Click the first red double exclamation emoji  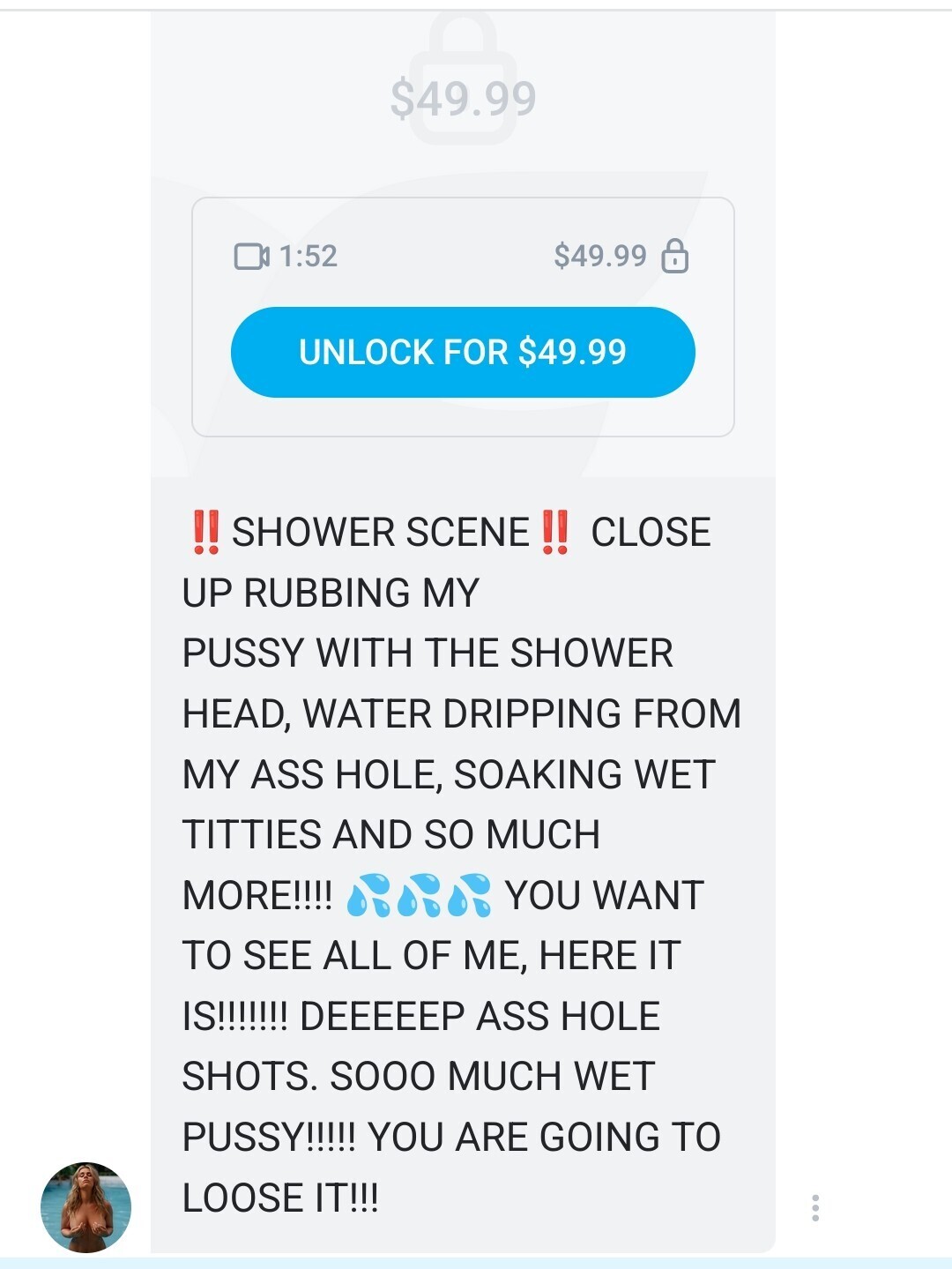tap(205, 532)
